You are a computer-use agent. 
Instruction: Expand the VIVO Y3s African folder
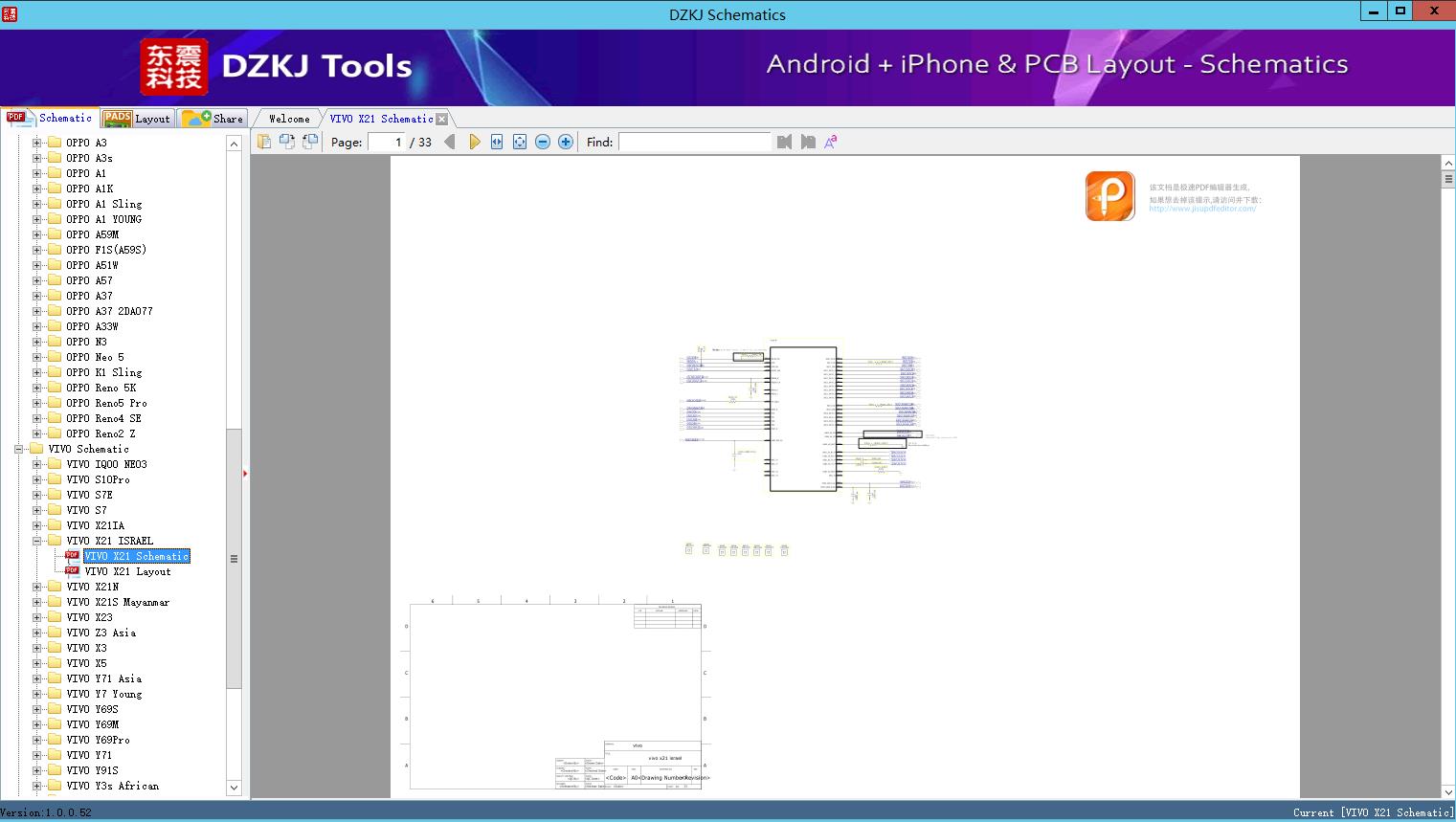[x=37, y=786]
